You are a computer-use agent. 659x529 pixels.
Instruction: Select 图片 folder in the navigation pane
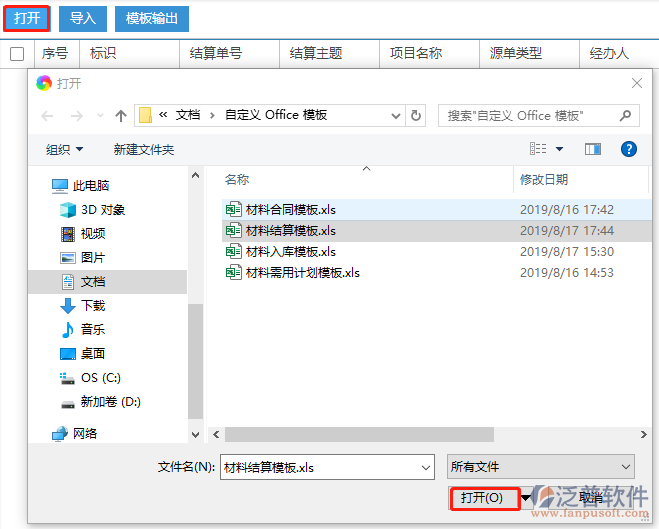click(83, 258)
